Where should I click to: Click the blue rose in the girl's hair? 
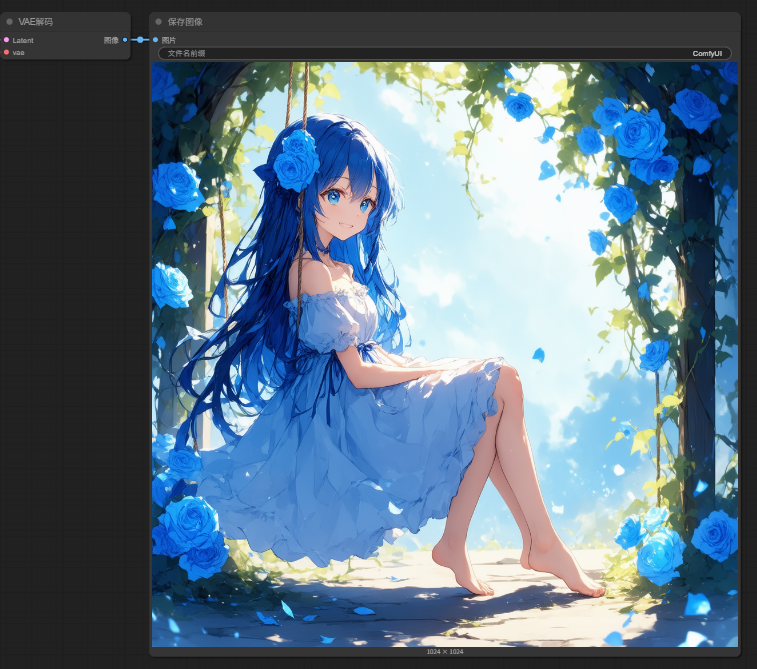point(296,160)
